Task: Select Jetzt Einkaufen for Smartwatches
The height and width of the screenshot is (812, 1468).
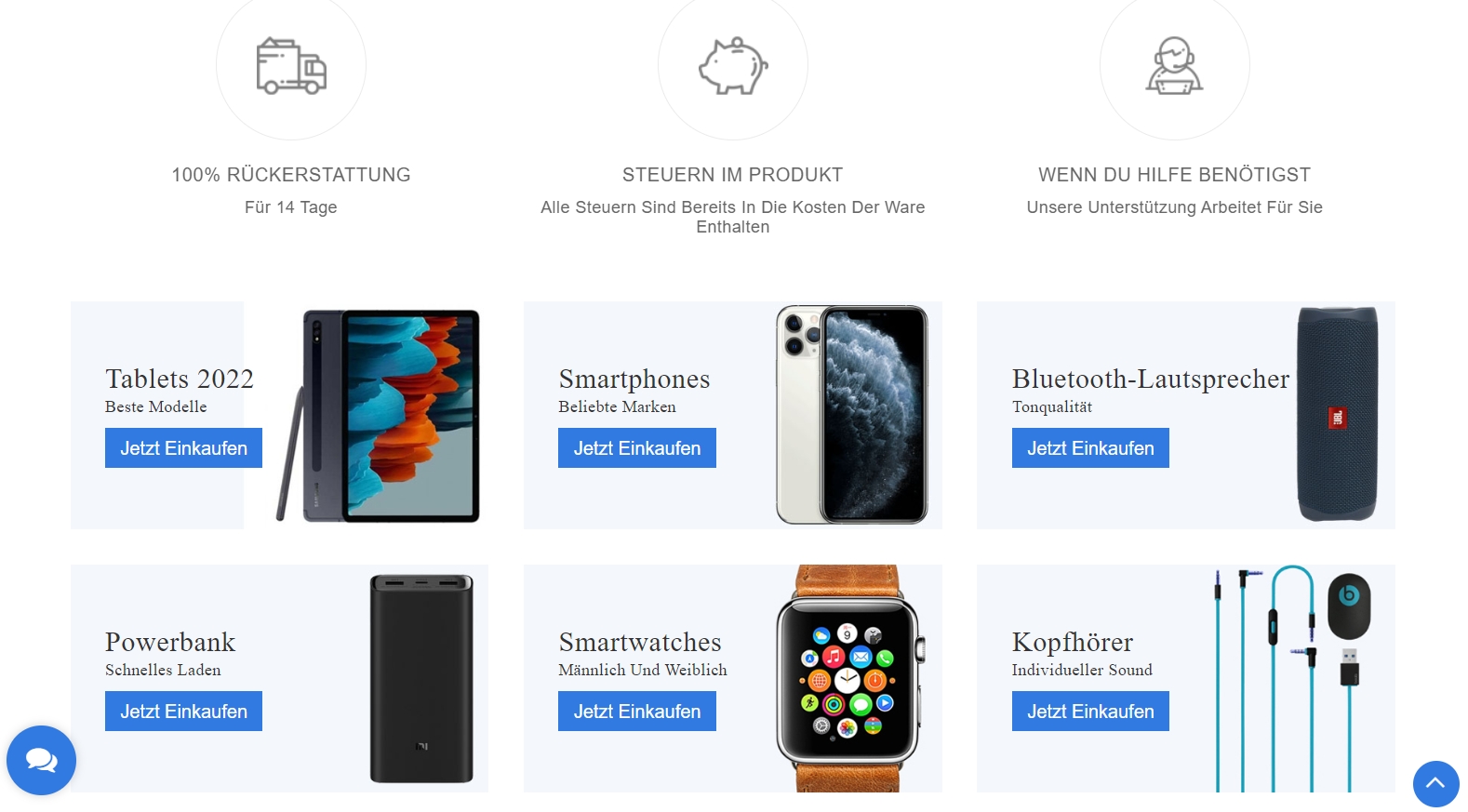Action: coord(637,711)
